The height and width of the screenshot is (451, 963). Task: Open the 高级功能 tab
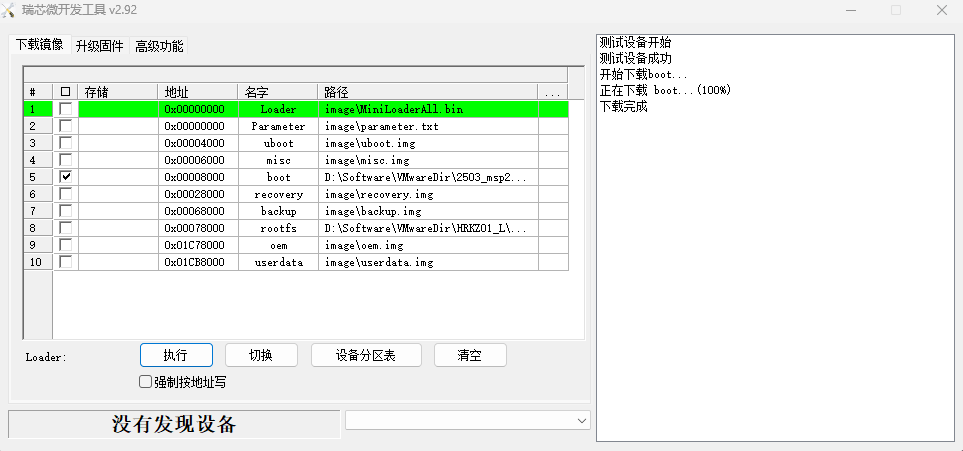point(159,46)
